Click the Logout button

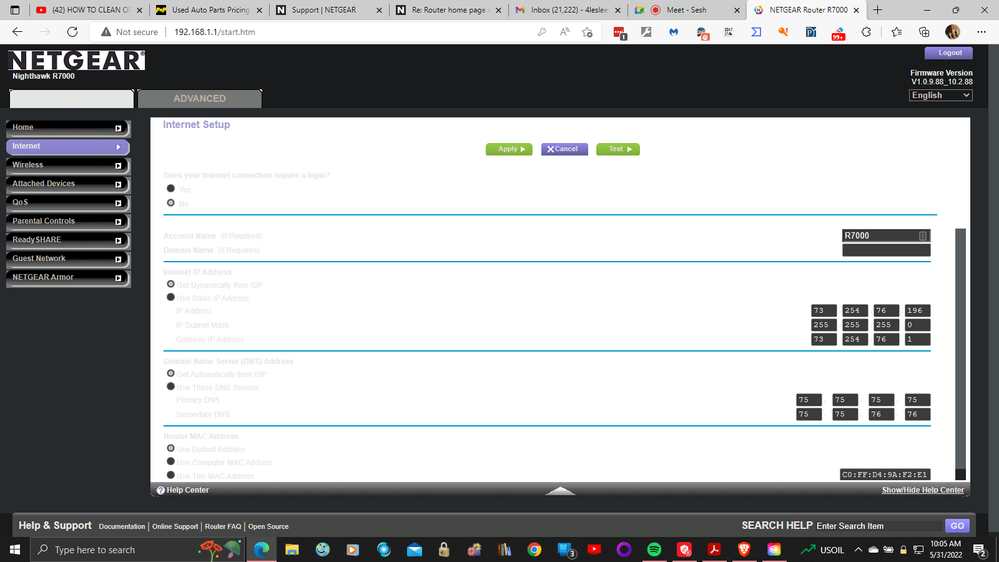click(x=949, y=53)
